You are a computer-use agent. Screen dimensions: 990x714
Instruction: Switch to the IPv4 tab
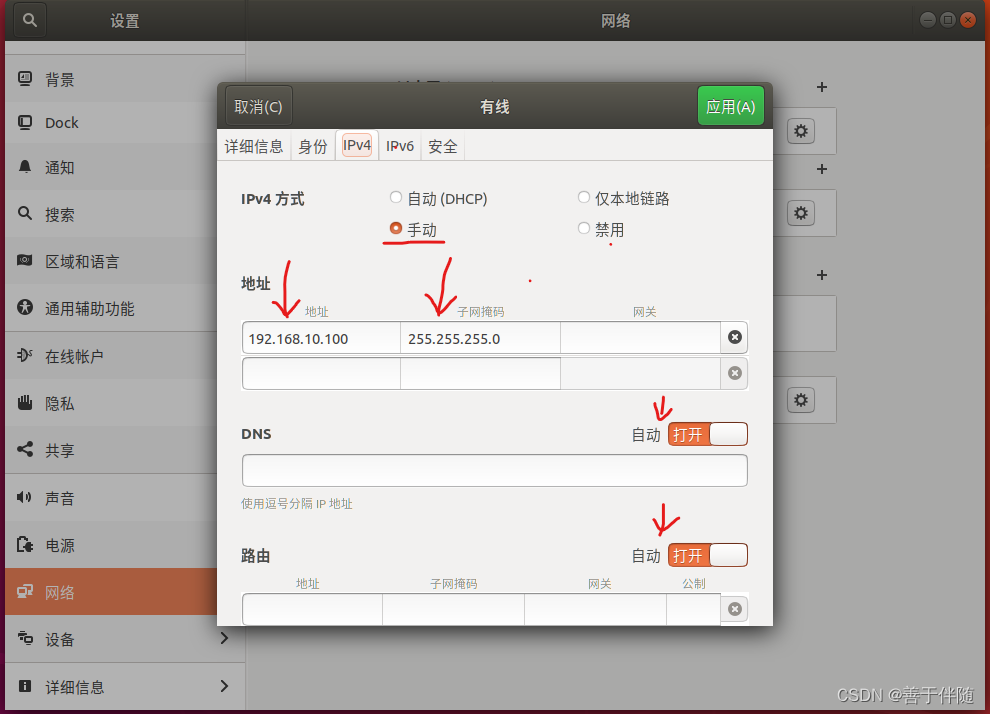[357, 146]
